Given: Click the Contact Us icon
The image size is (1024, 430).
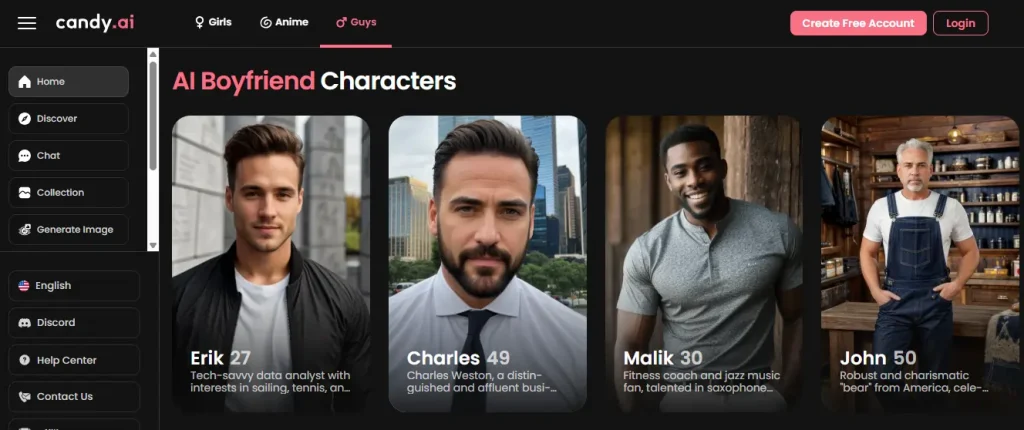Looking at the screenshot, I should coord(25,397).
